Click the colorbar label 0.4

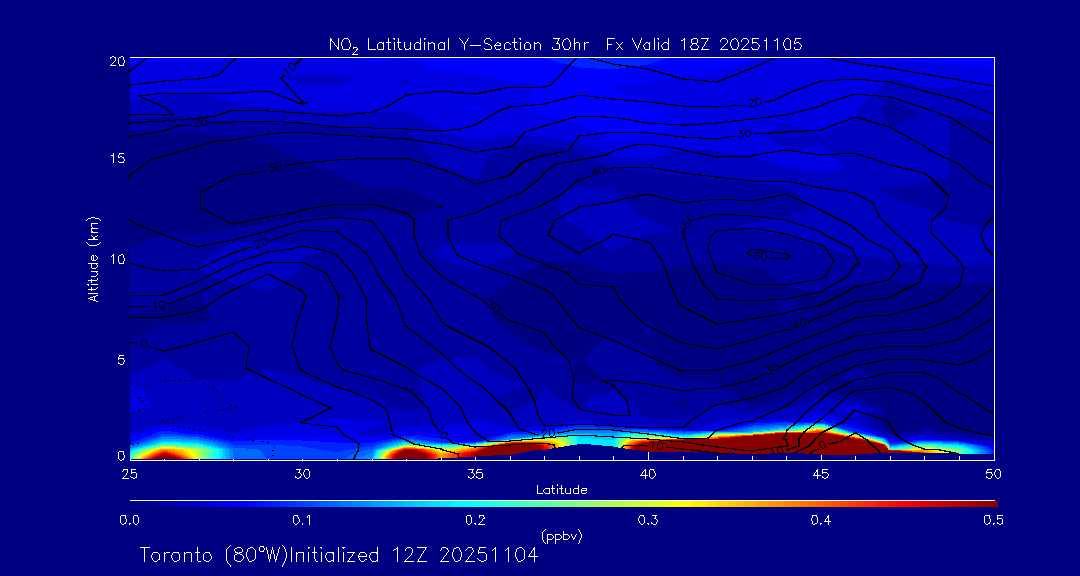[821, 520]
